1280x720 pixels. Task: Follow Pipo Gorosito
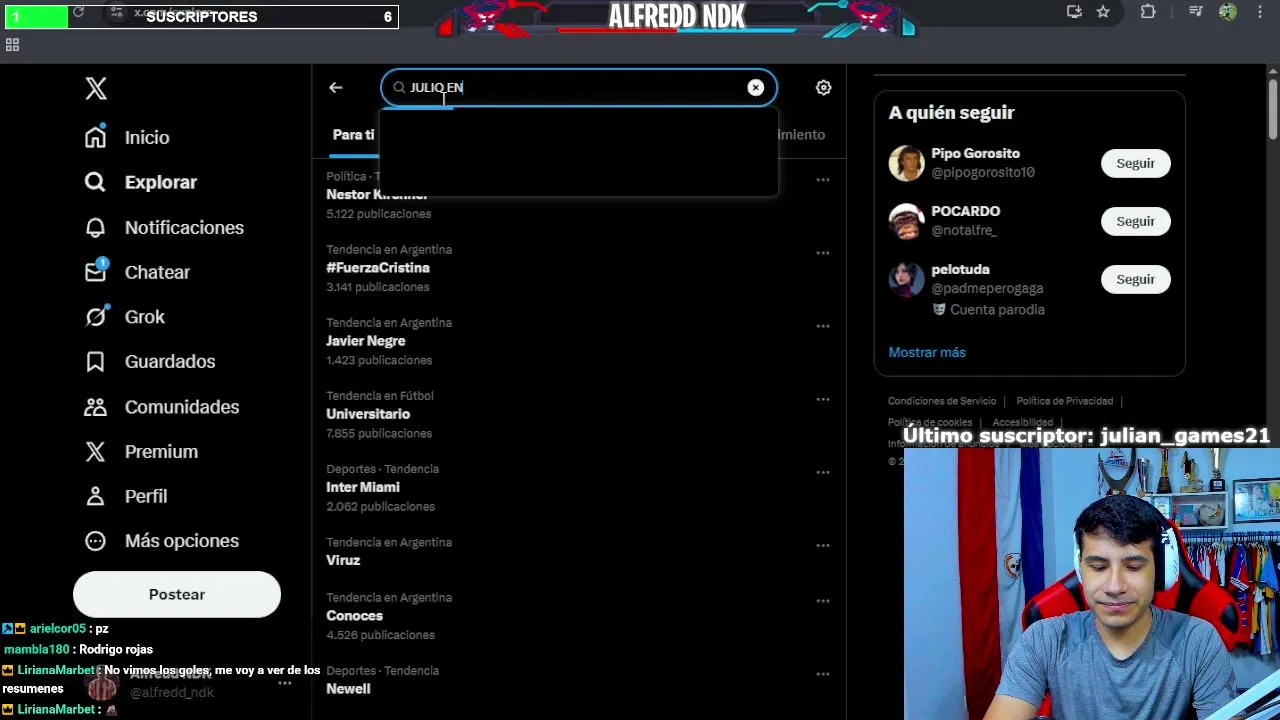click(1135, 163)
